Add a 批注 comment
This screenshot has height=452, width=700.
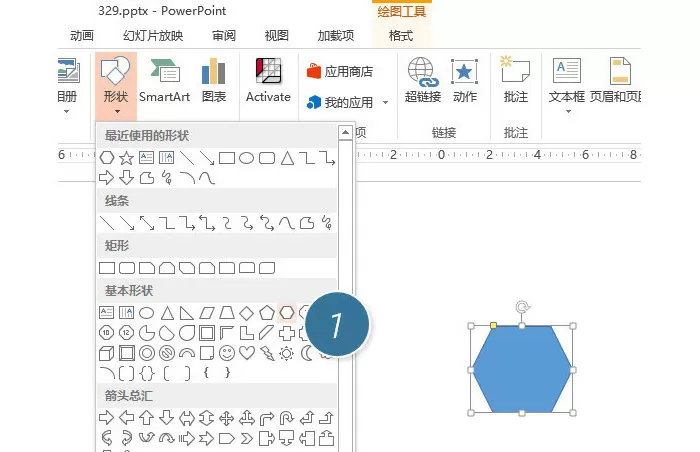coord(516,80)
